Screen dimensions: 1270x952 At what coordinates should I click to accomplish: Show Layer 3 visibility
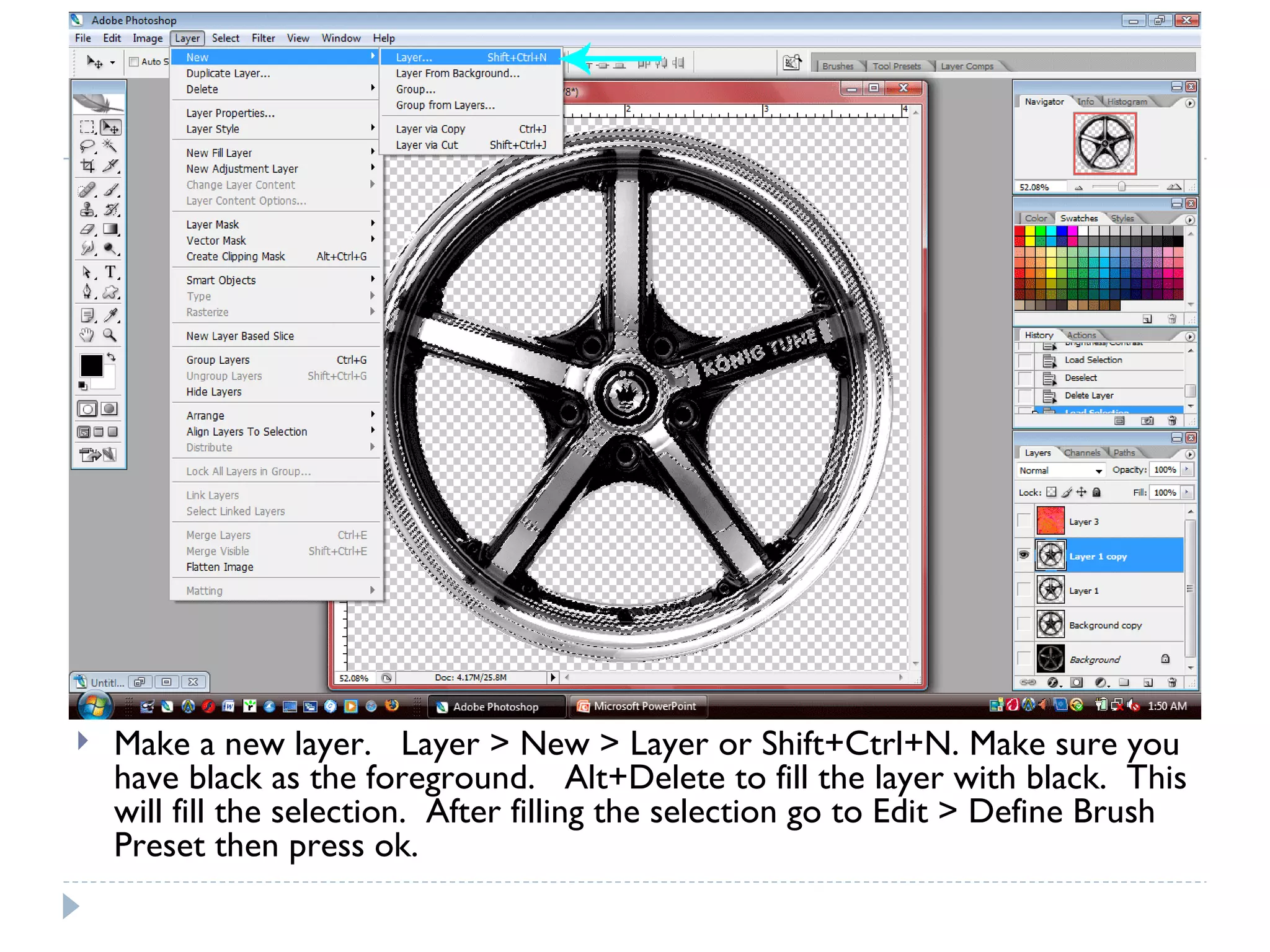point(1024,521)
